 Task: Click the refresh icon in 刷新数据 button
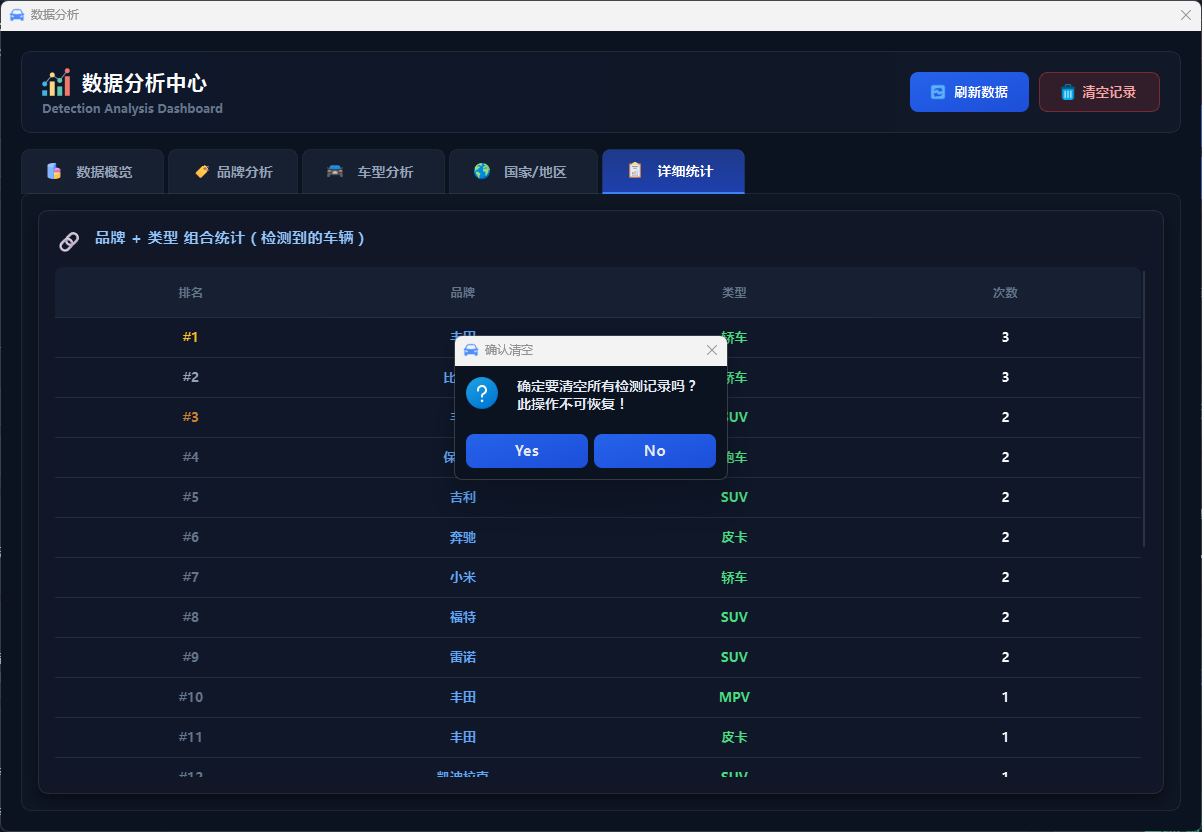(x=938, y=92)
